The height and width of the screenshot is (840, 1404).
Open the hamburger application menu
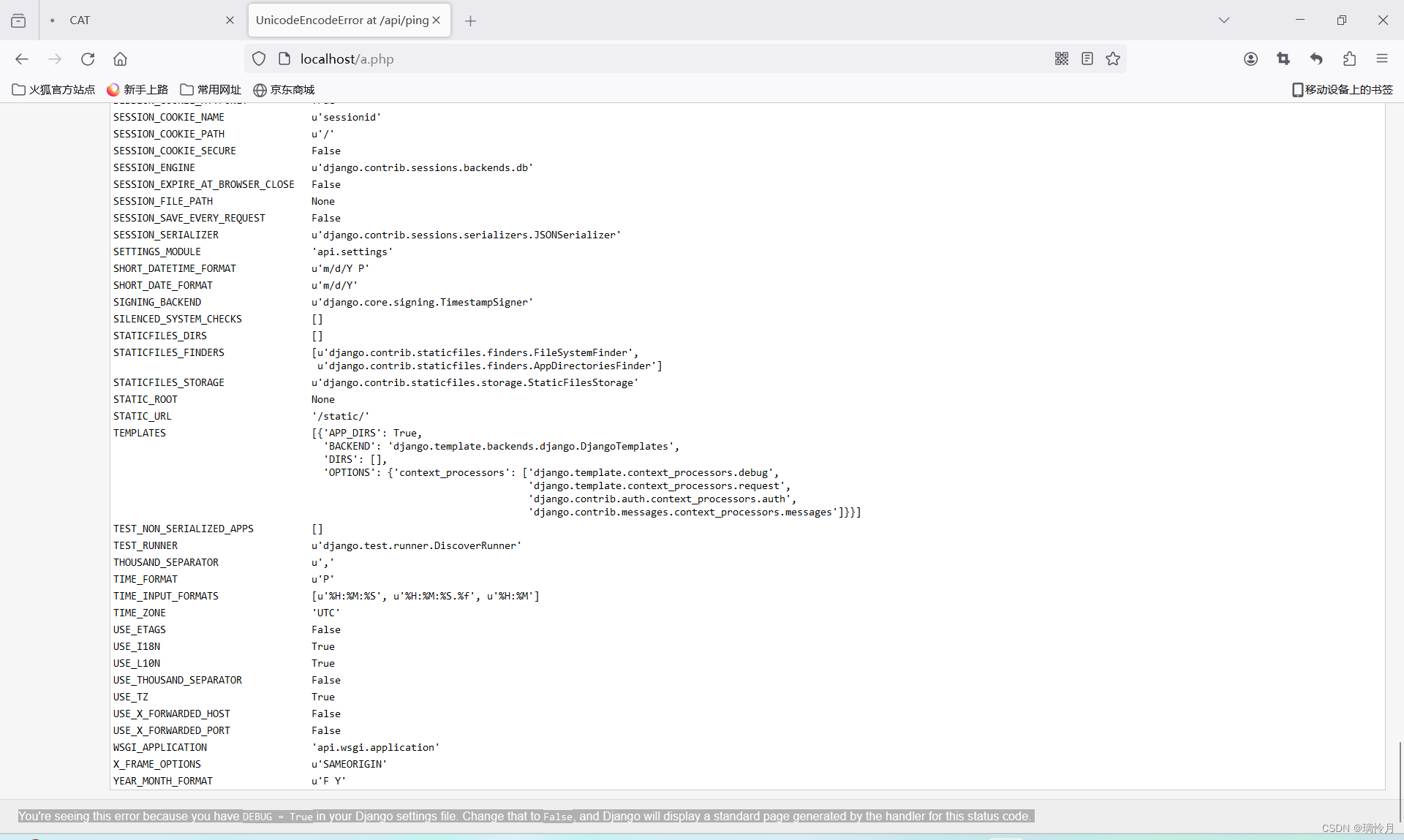click(x=1381, y=58)
